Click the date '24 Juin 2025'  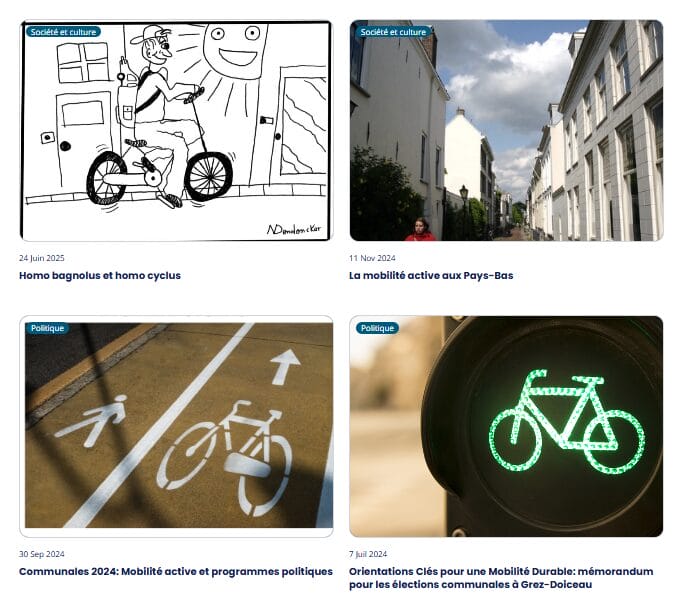coord(41,258)
